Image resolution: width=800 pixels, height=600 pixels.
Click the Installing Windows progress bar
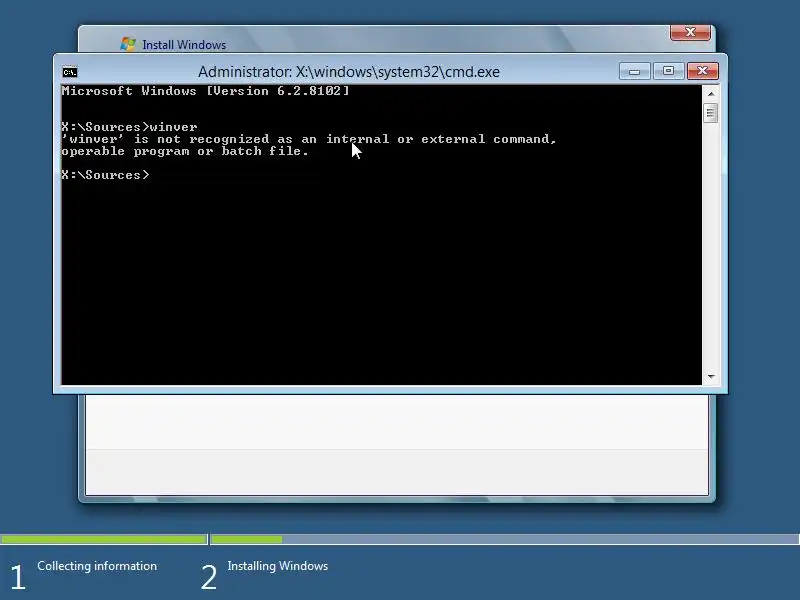point(505,539)
